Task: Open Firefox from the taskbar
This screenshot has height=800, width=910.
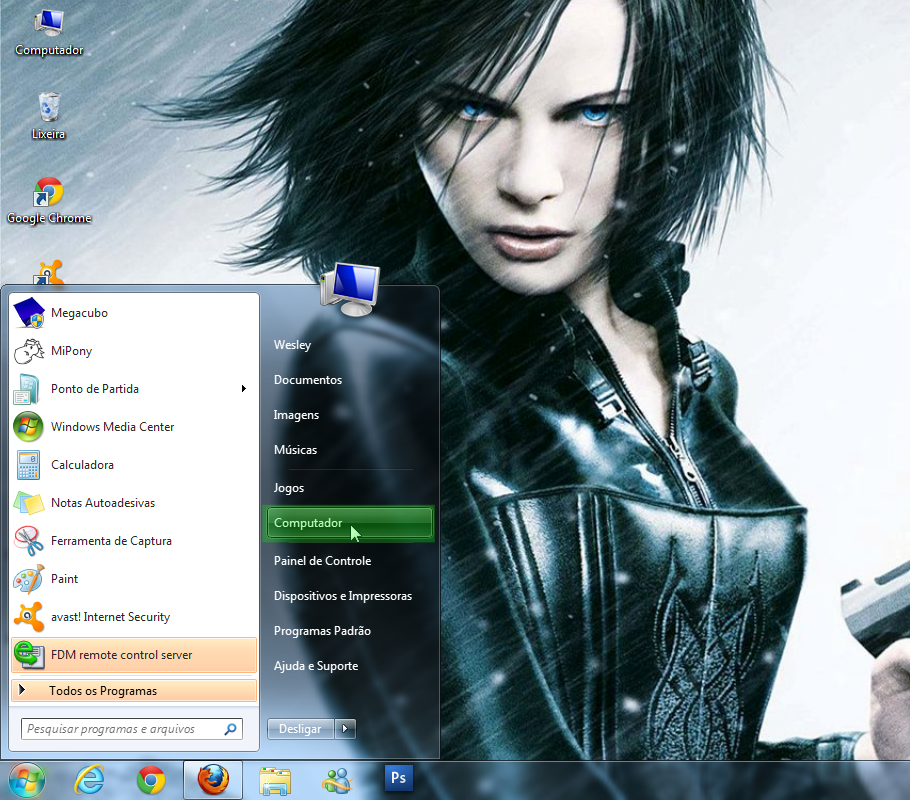Action: (213, 779)
